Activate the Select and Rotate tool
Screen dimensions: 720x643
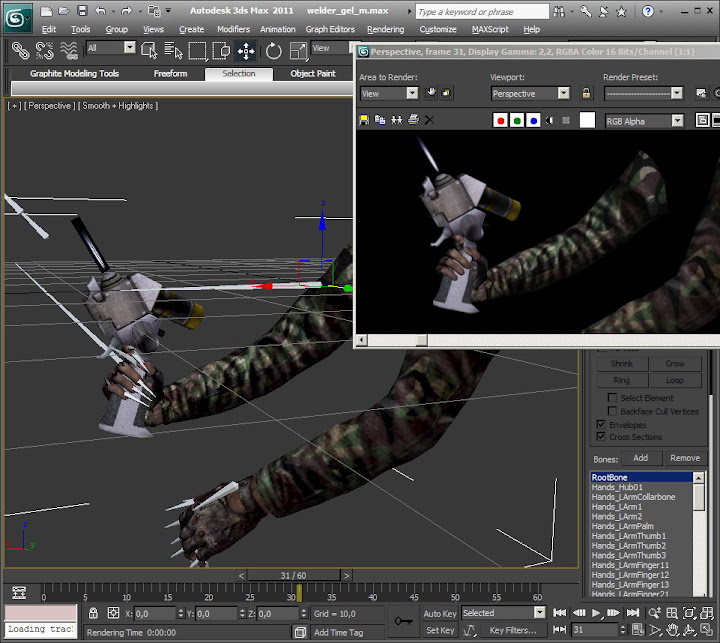point(273,51)
